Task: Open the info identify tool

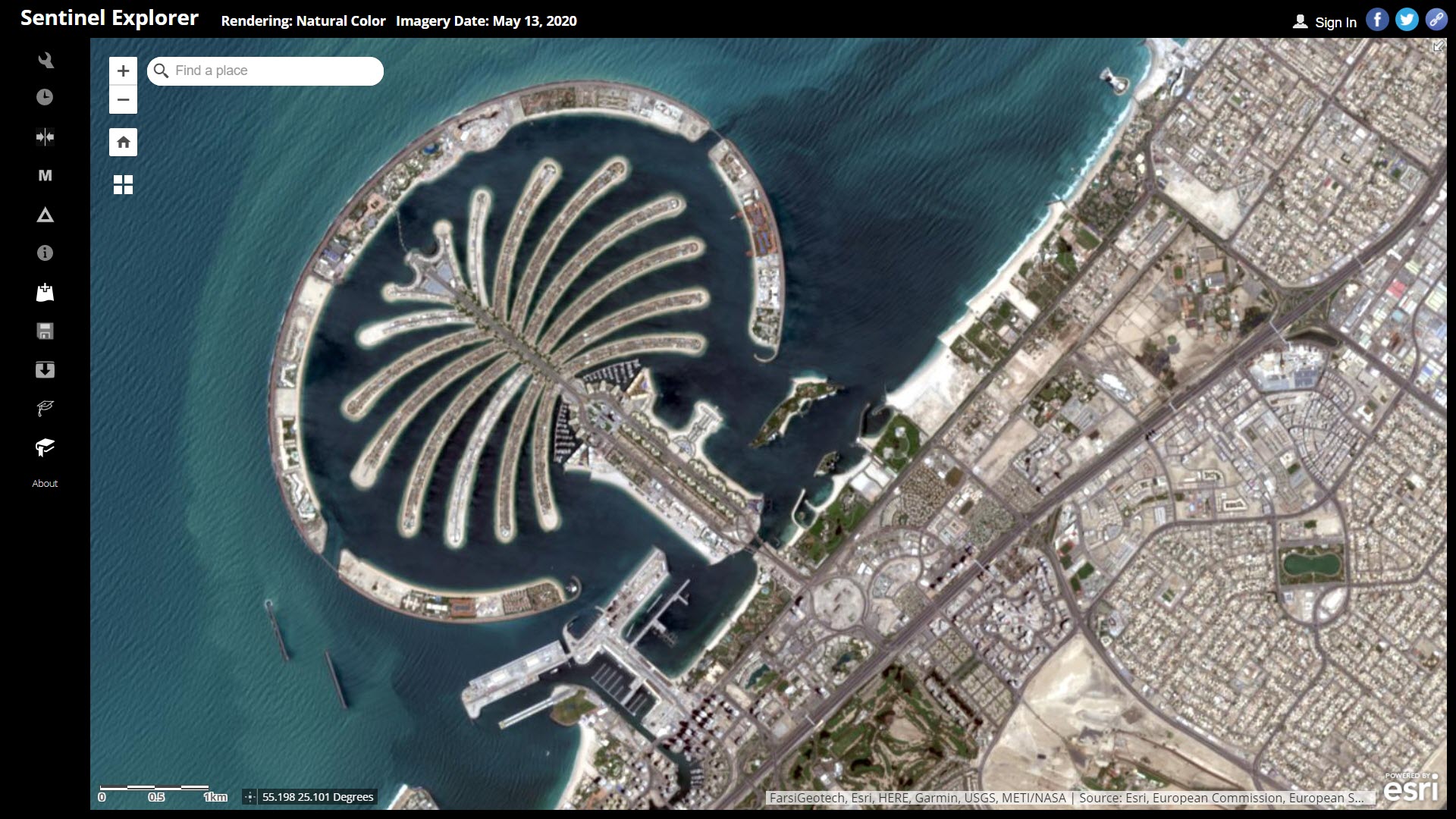Action: click(x=45, y=253)
